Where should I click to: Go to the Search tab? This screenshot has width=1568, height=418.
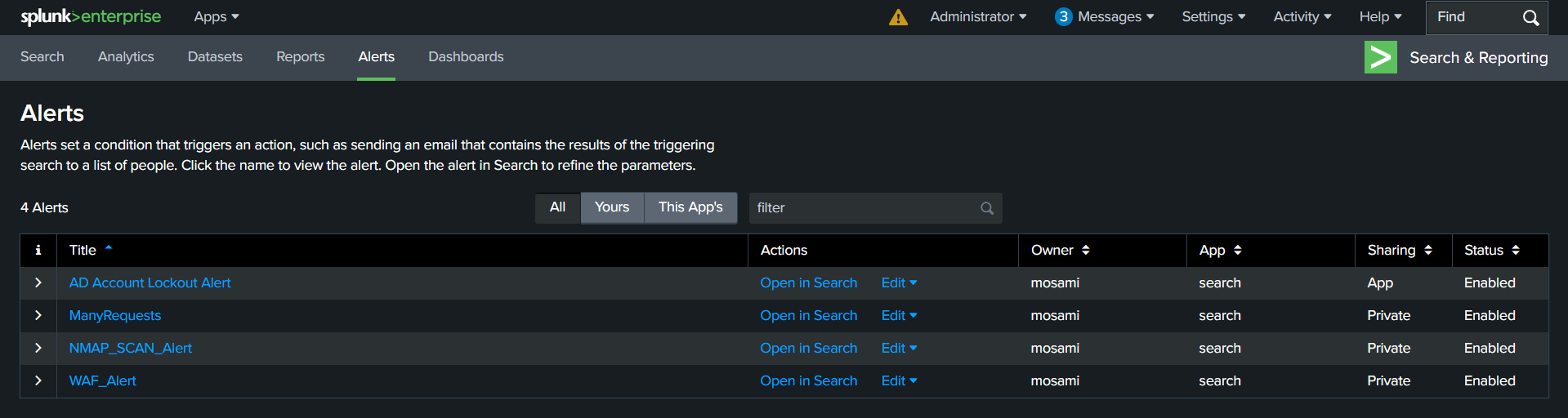click(42, 56)
